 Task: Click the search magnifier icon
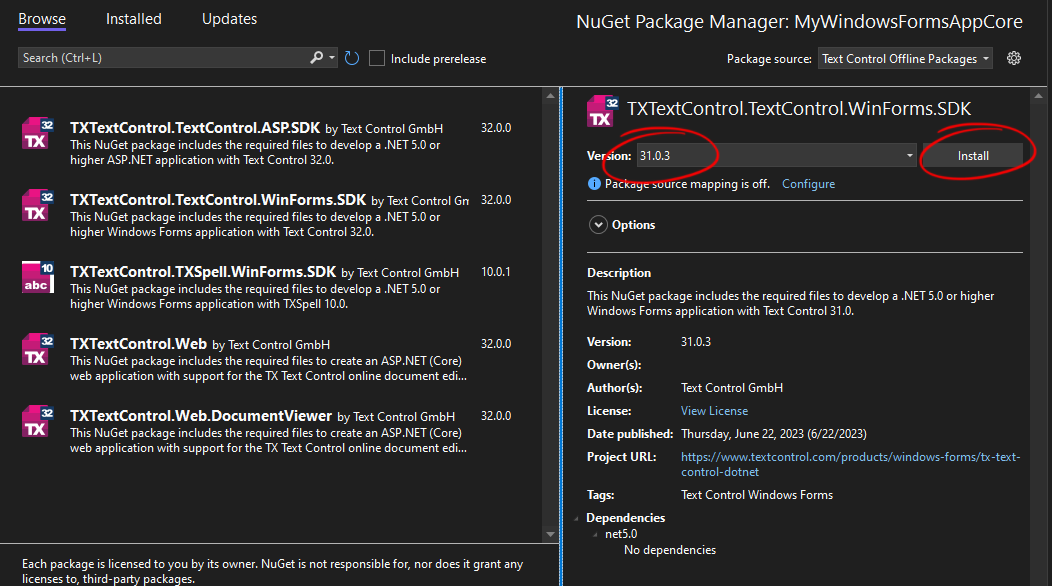[x=316, y=58]
